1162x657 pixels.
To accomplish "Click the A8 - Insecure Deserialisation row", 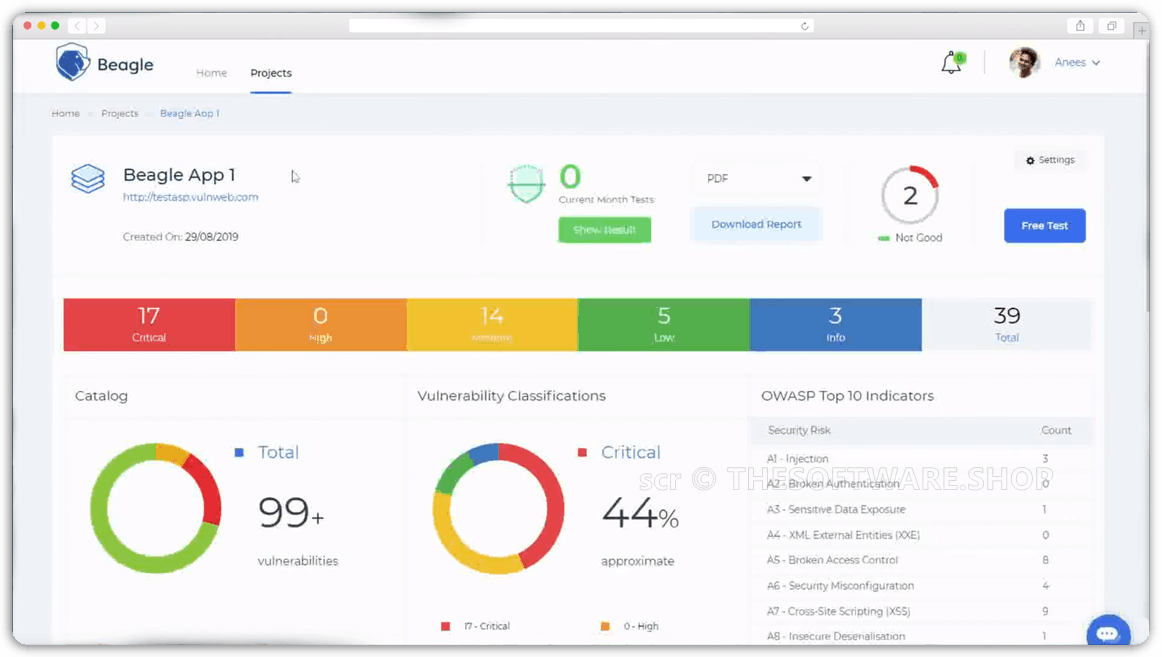I will [x=921, y=636].
